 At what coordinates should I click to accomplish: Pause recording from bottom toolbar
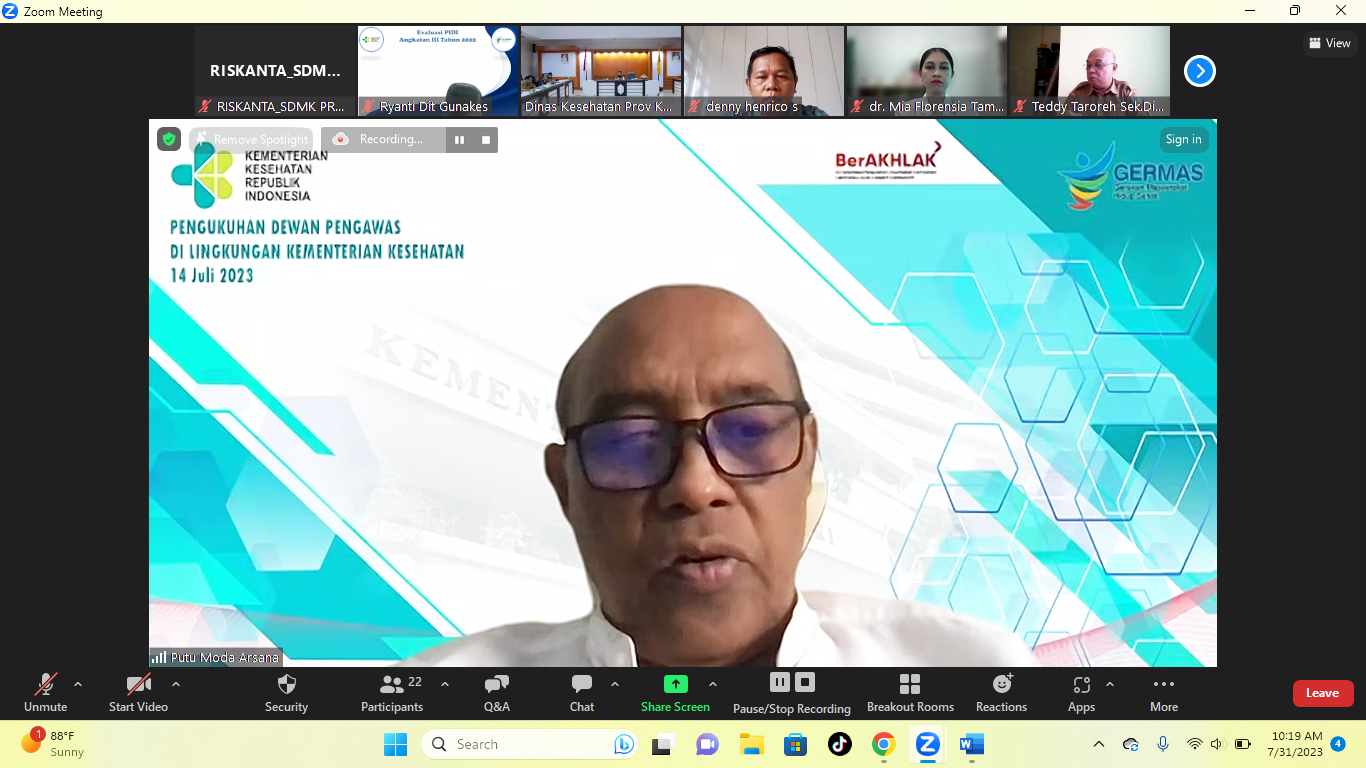[780, 682]
